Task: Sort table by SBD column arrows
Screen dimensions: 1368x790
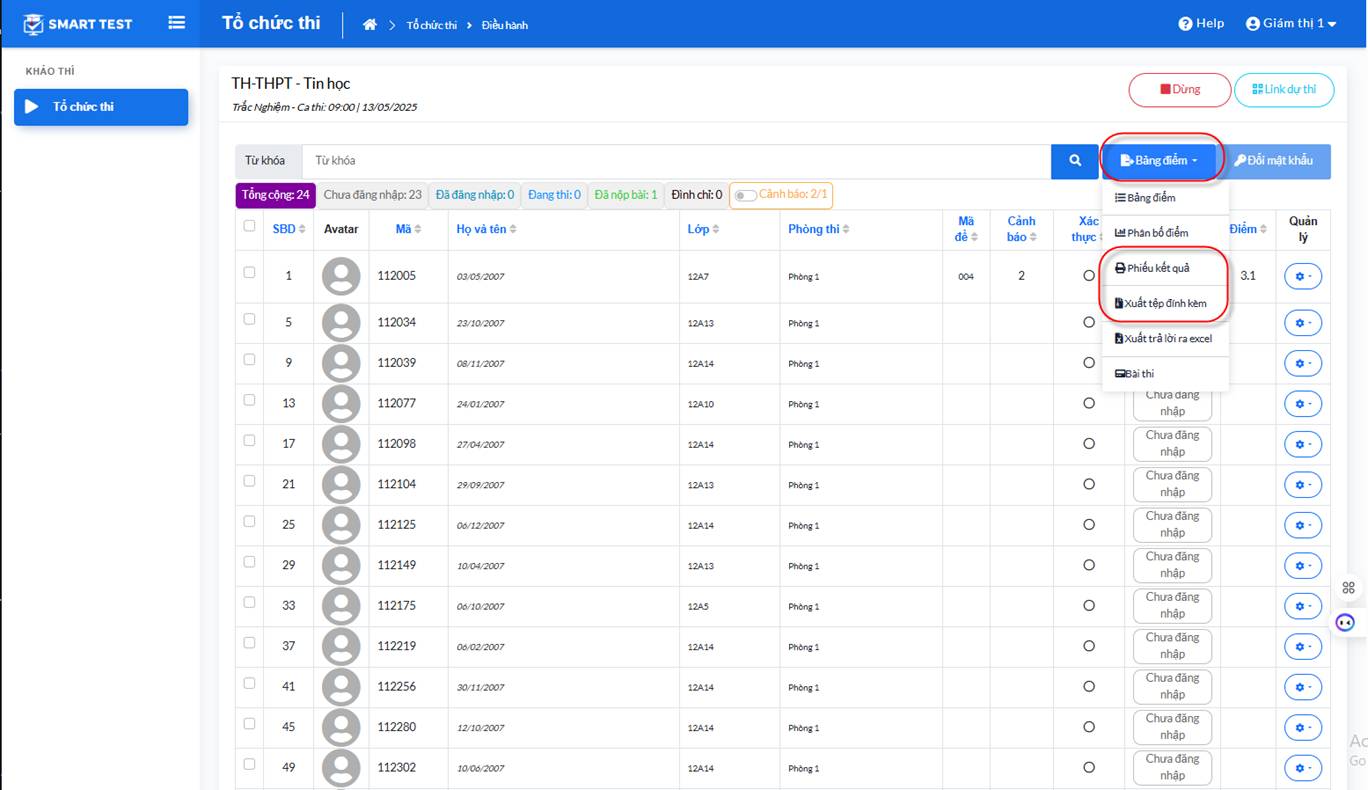Action: (x=302, y=230)
